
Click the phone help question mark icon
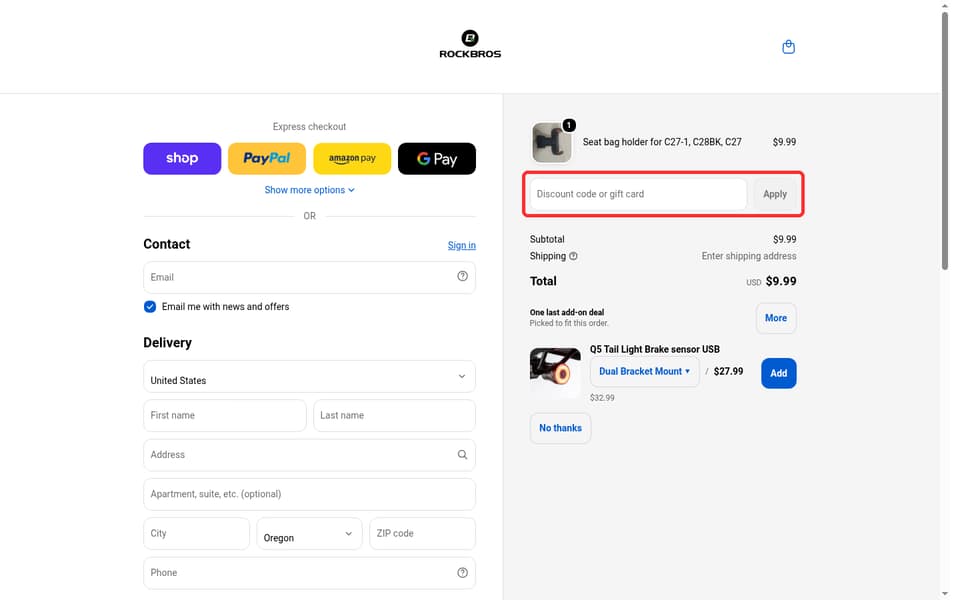(462, 572)
